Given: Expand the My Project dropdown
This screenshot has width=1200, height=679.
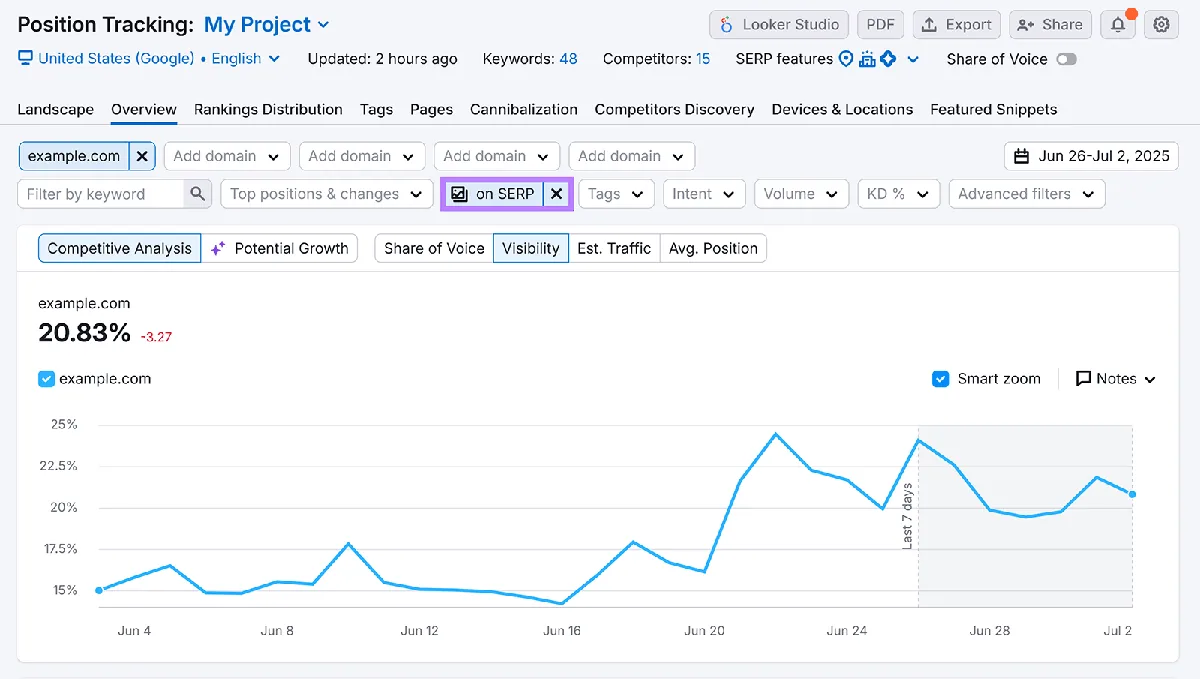Looking at the screenshot, I should [267, 25].
